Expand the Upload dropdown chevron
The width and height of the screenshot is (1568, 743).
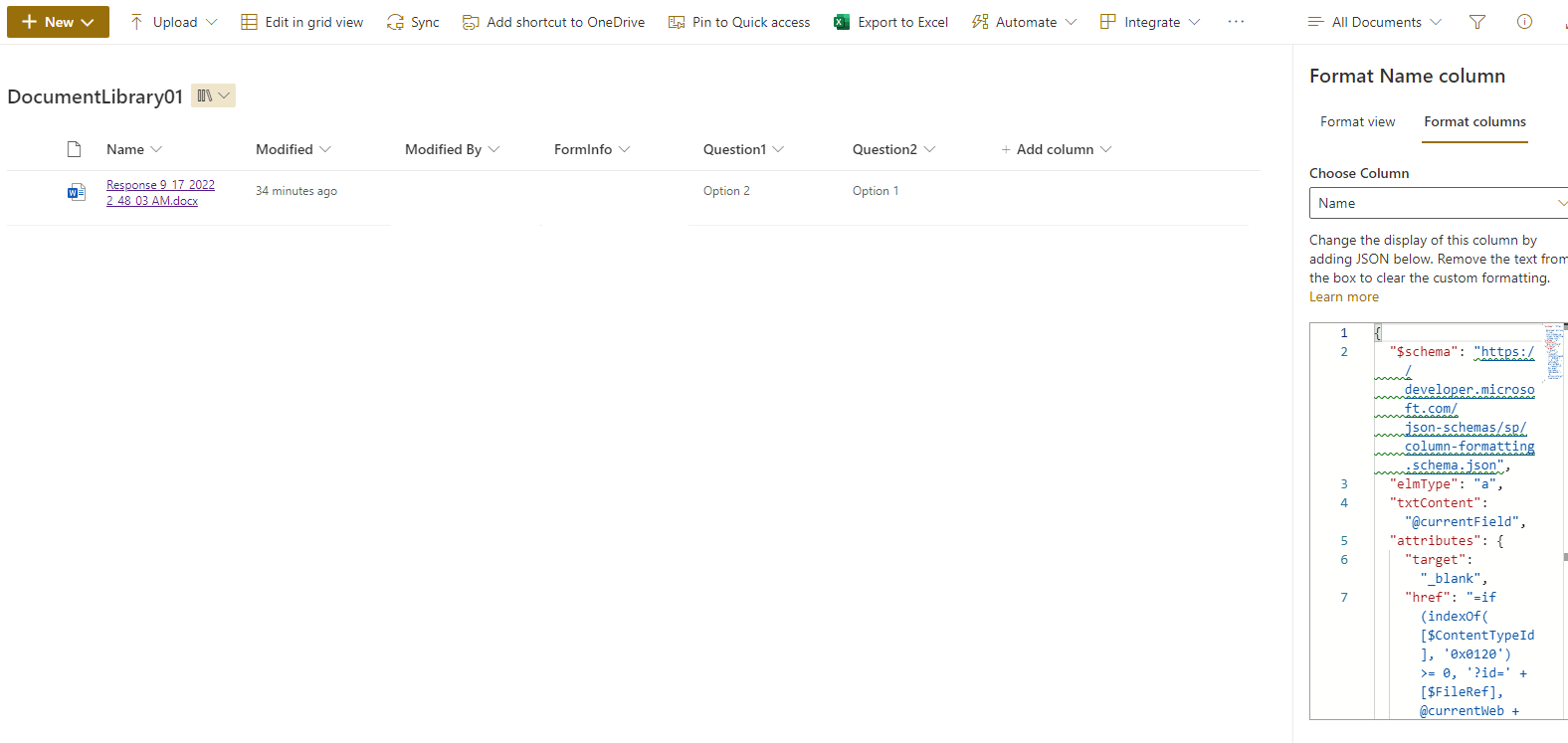tap(211, 22)
